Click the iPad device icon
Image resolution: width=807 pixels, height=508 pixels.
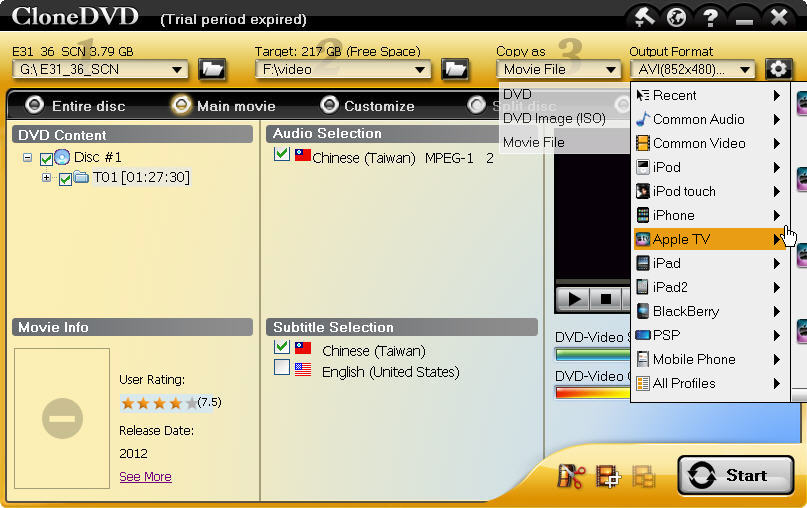[x=643, y=263]
